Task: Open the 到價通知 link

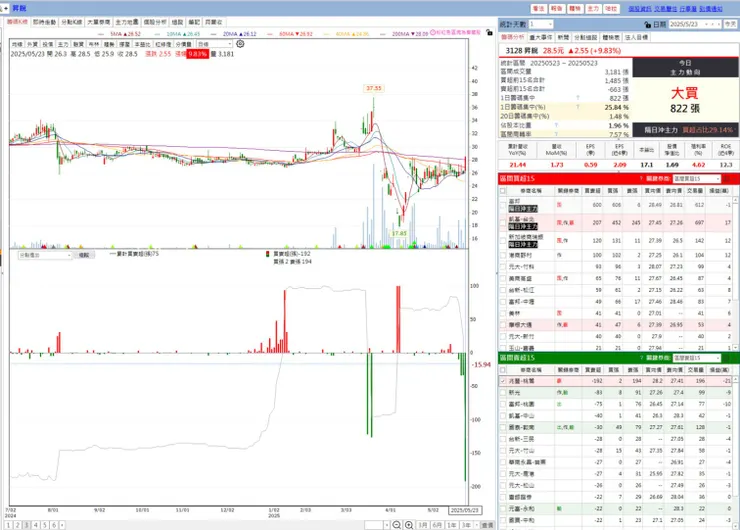Action: click(711, 8)
